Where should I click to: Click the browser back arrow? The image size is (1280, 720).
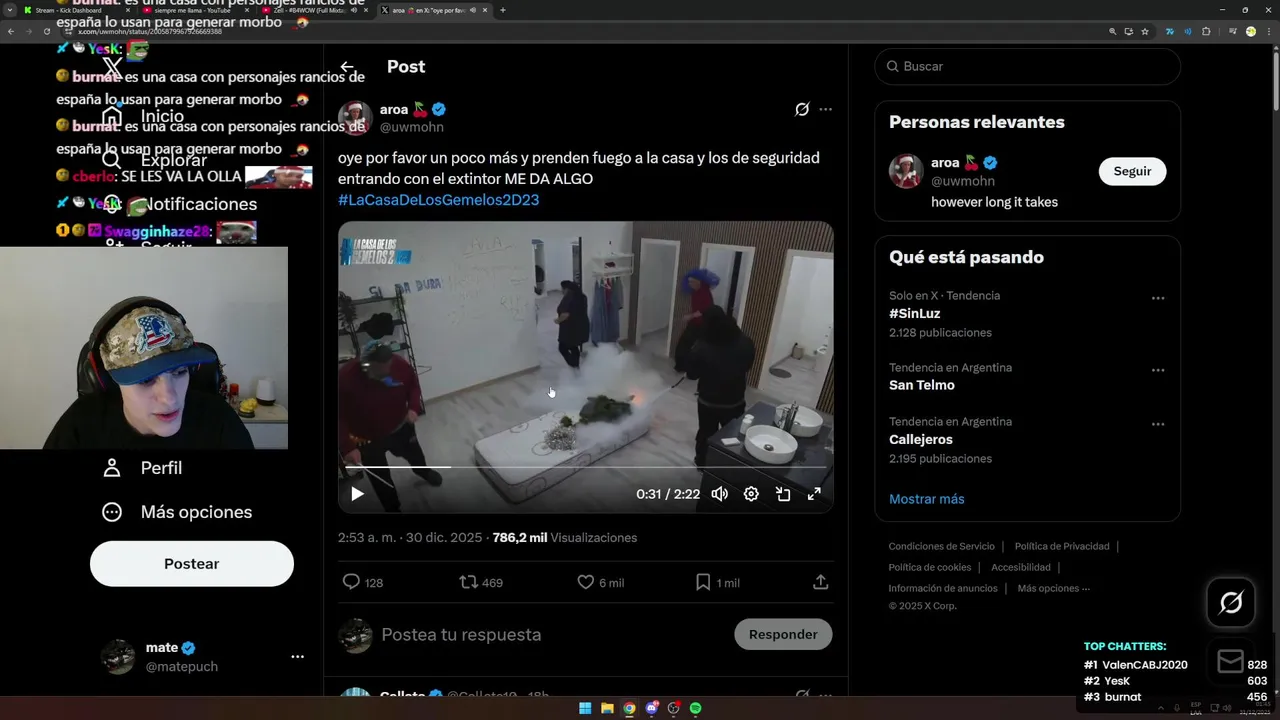click(10, 31)
